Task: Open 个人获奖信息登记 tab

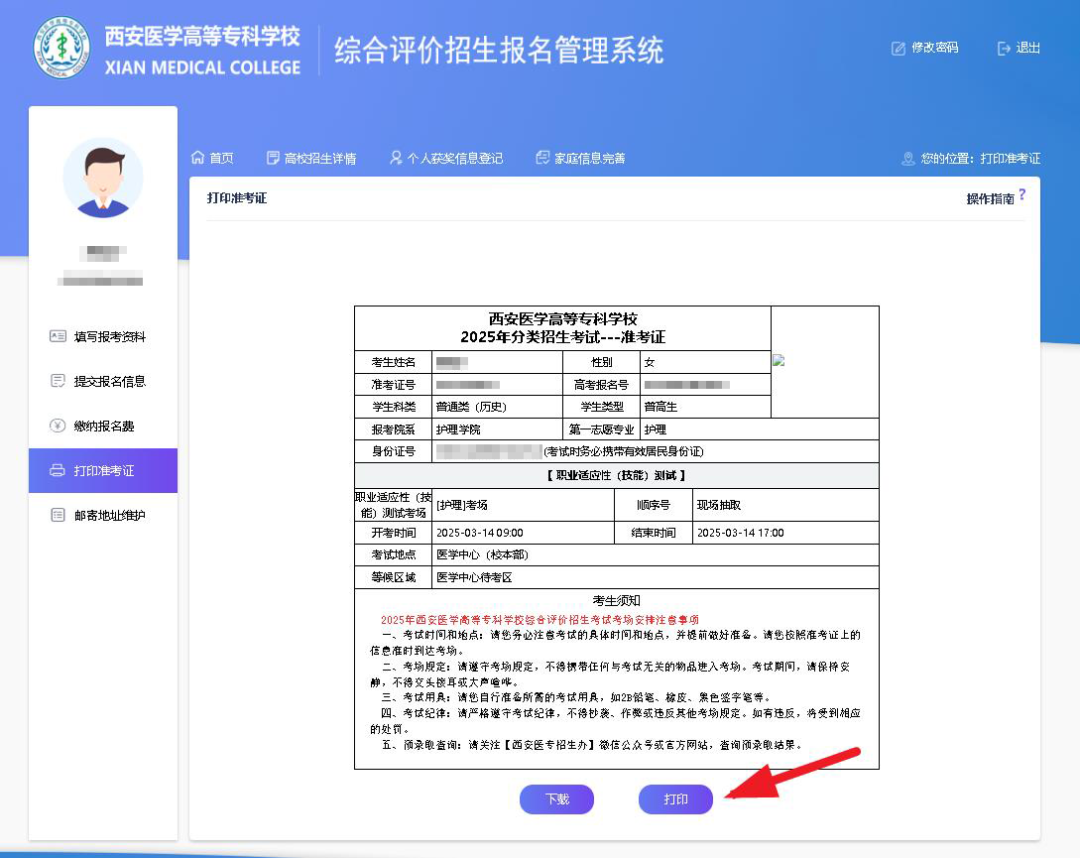Action: (454, 158)
